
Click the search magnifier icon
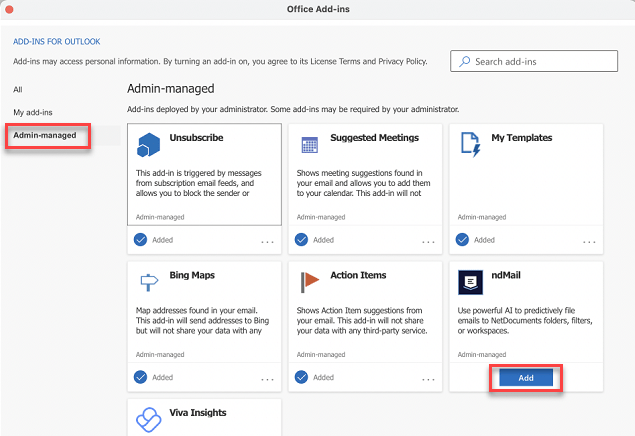click(x=465, y=61)
